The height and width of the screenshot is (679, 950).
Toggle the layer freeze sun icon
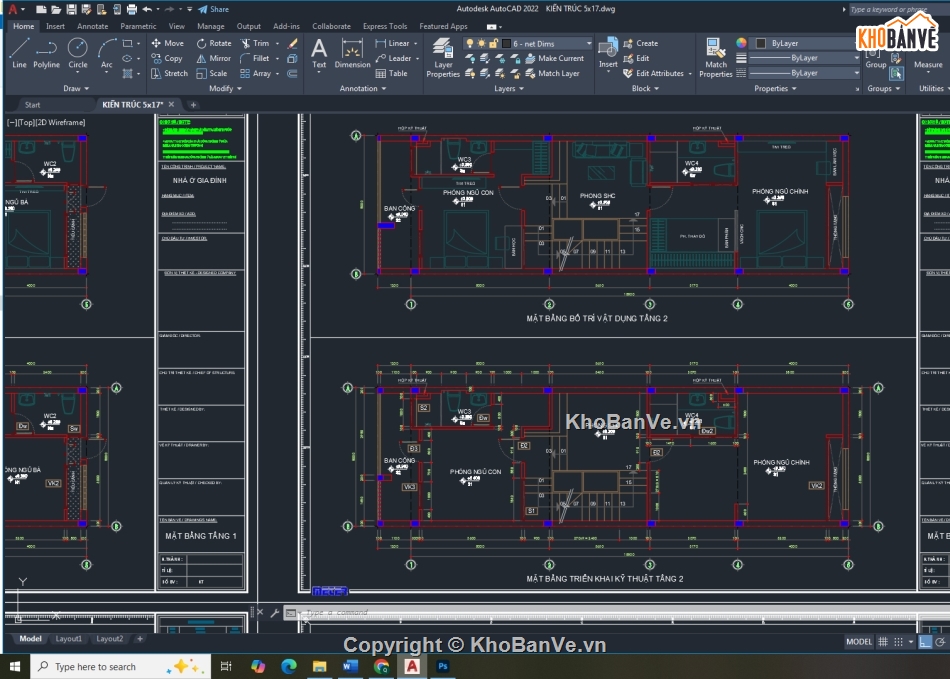coord(481,43)
